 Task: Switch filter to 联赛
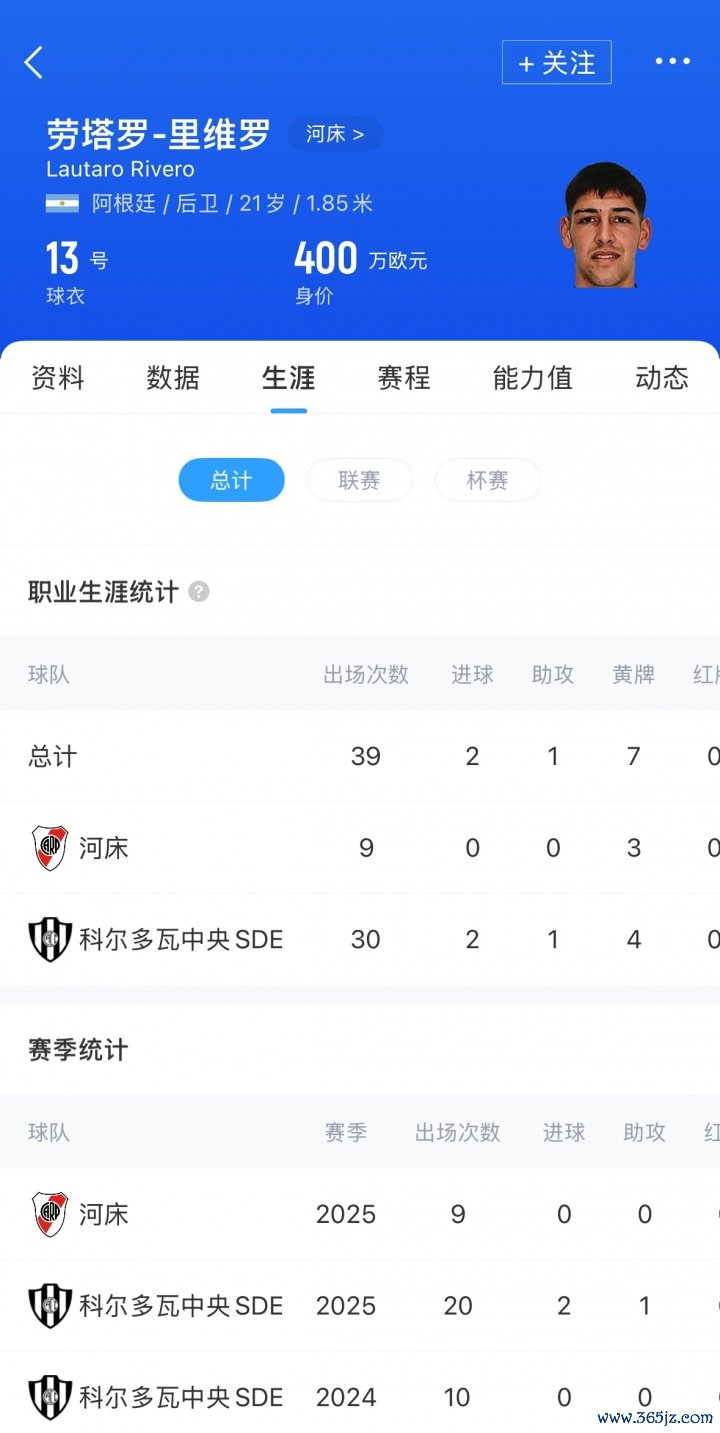point(359,480)
